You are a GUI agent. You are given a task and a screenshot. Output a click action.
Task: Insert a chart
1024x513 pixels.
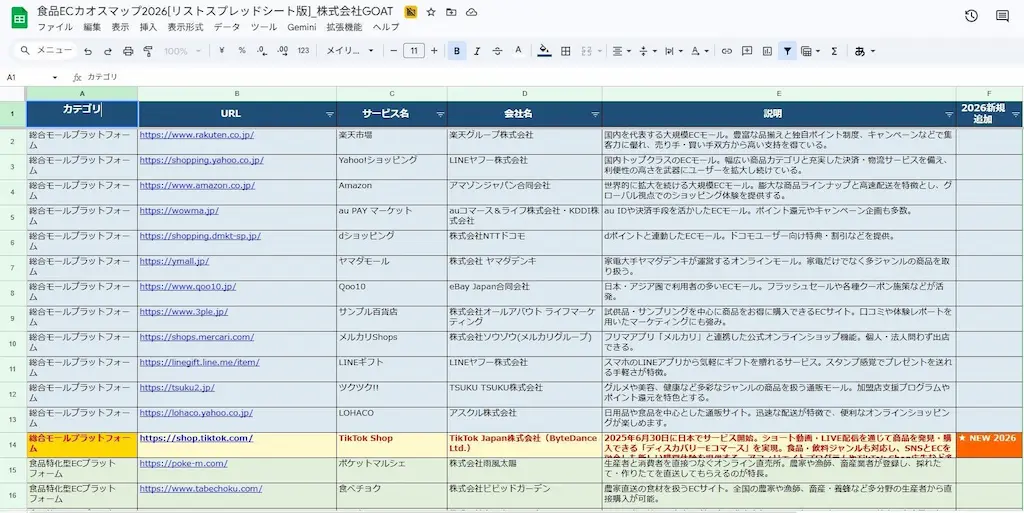pyautogui.click(x=767, y=51)
